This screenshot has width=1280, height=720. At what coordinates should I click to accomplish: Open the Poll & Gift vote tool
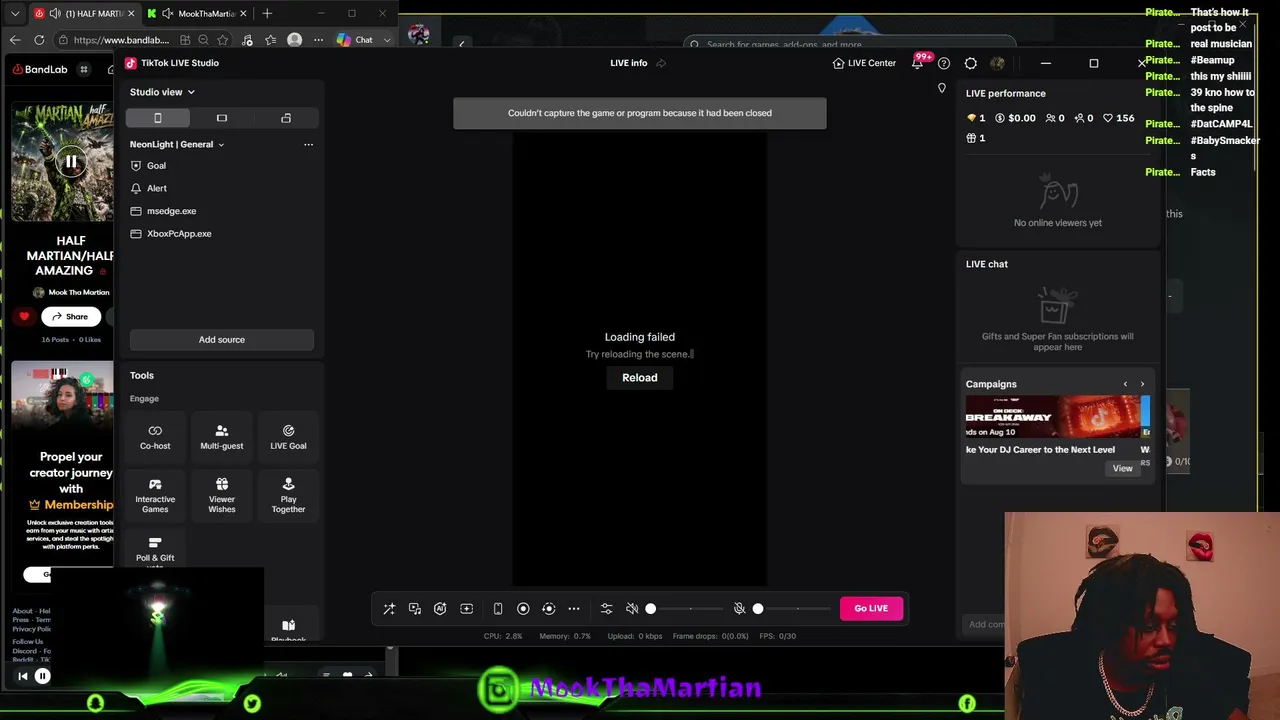[x=155, y=550]
